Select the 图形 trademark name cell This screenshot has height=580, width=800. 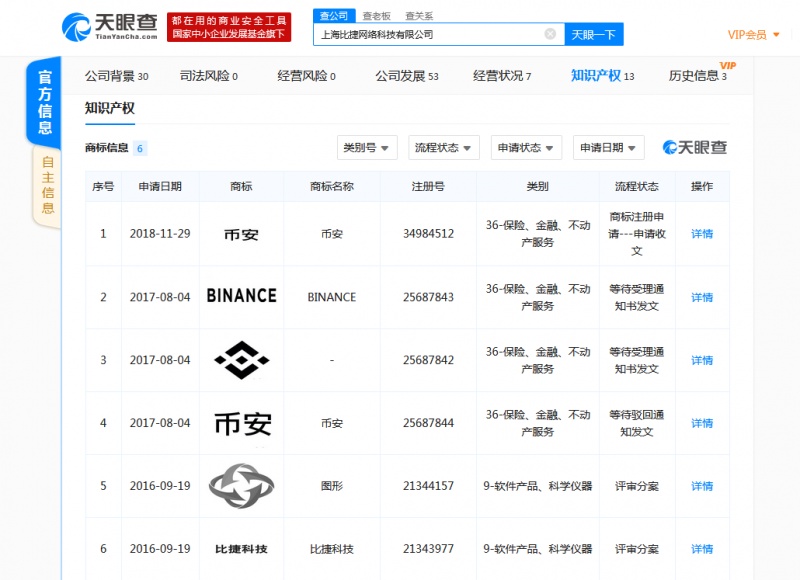[332, 486]
